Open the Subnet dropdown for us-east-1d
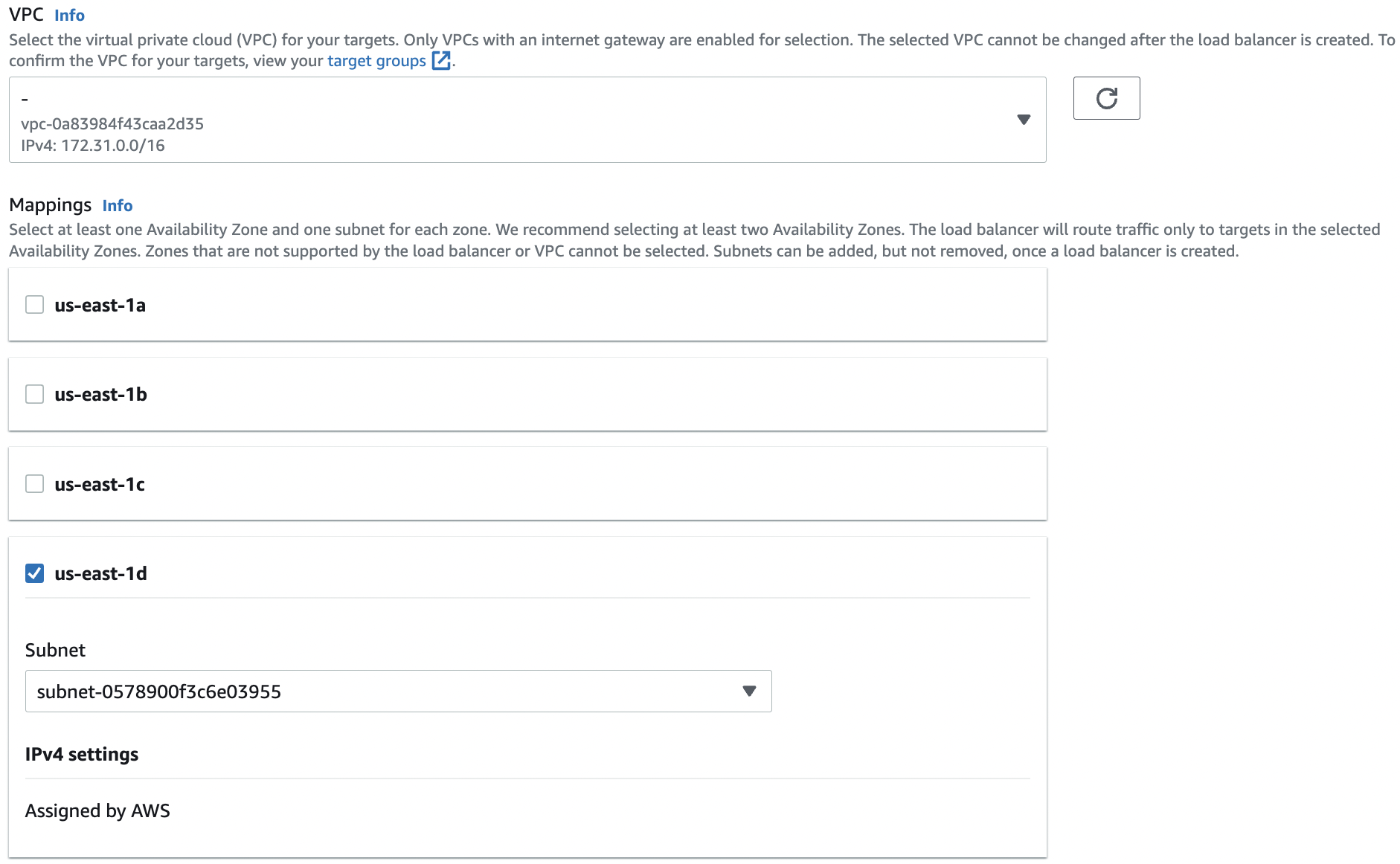 (x=398, y=691)
